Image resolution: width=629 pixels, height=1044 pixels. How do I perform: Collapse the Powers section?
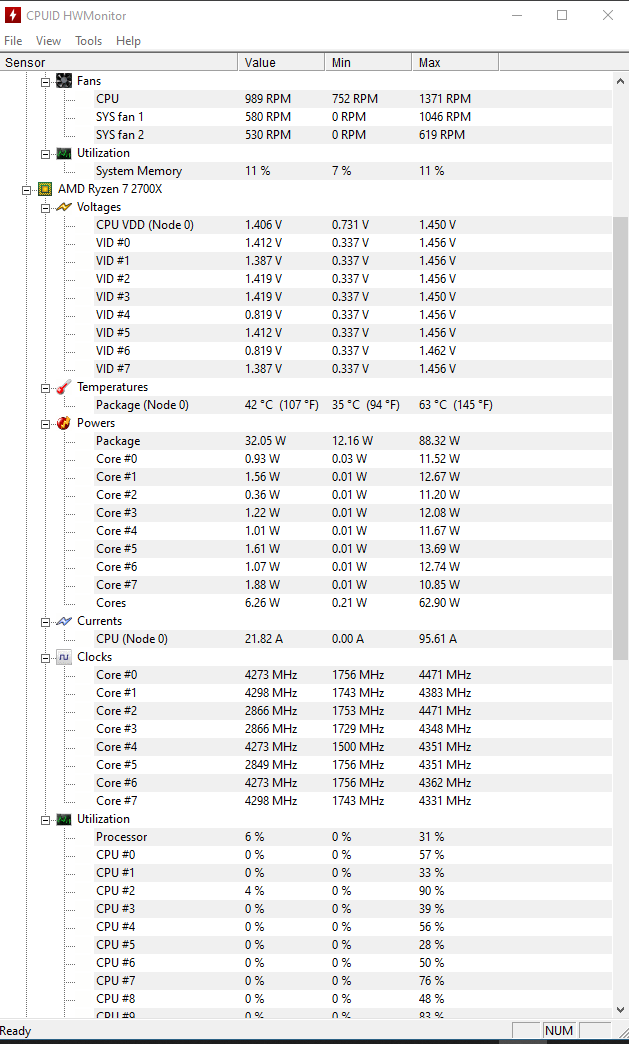pos(45,422)
